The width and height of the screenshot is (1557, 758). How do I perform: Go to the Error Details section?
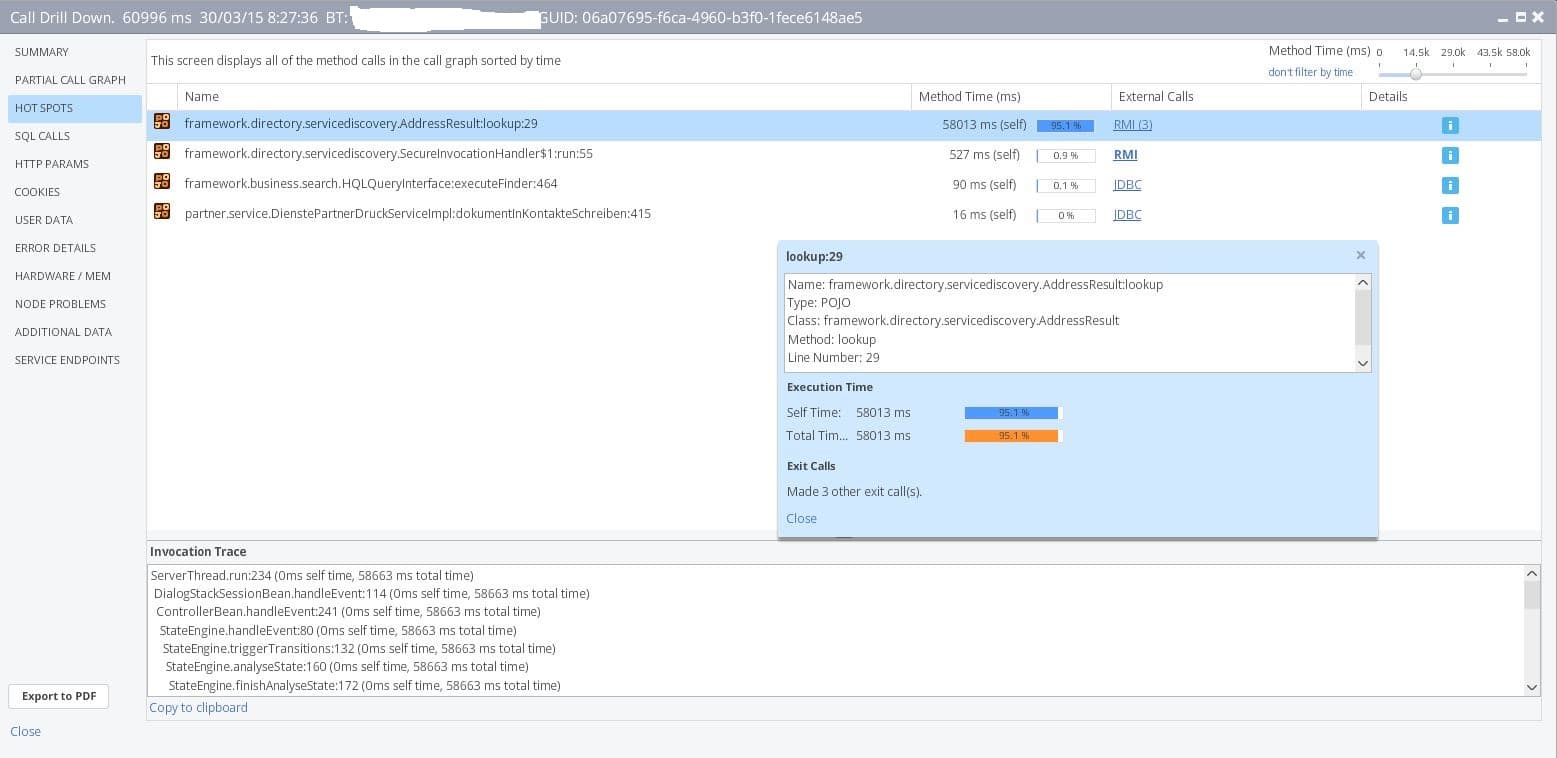pos(55,248)
